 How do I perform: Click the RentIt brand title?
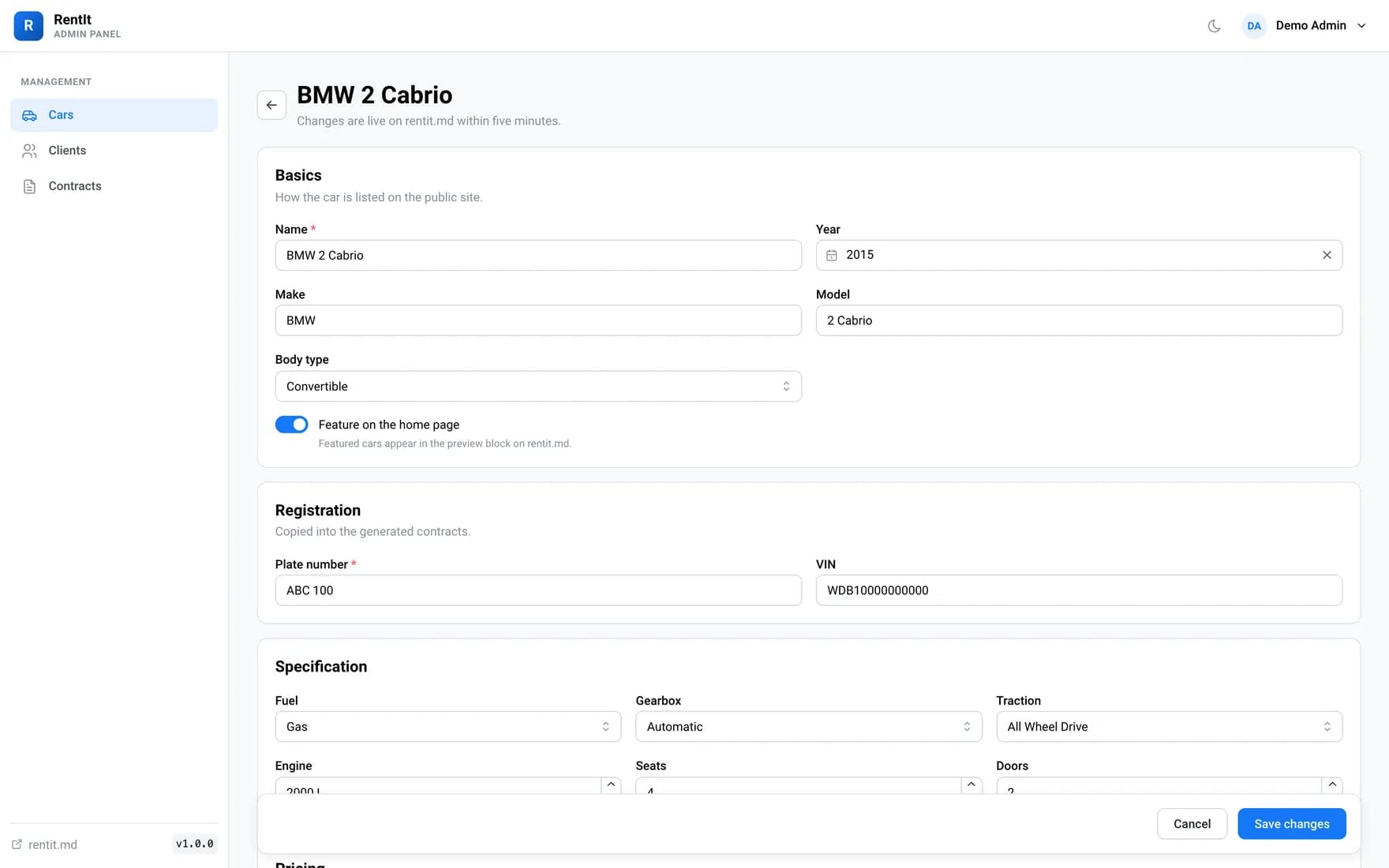tap(73, 19)
